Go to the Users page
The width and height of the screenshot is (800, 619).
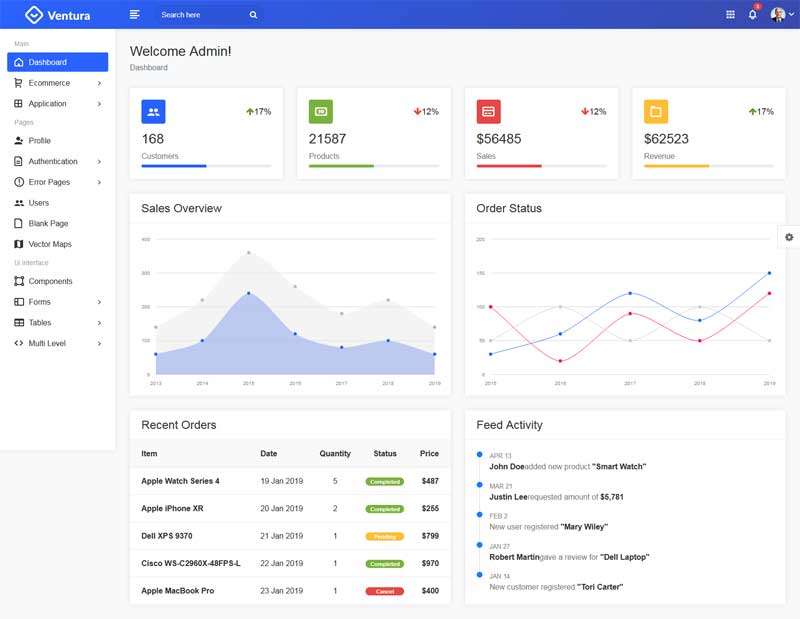pos(38,203)
